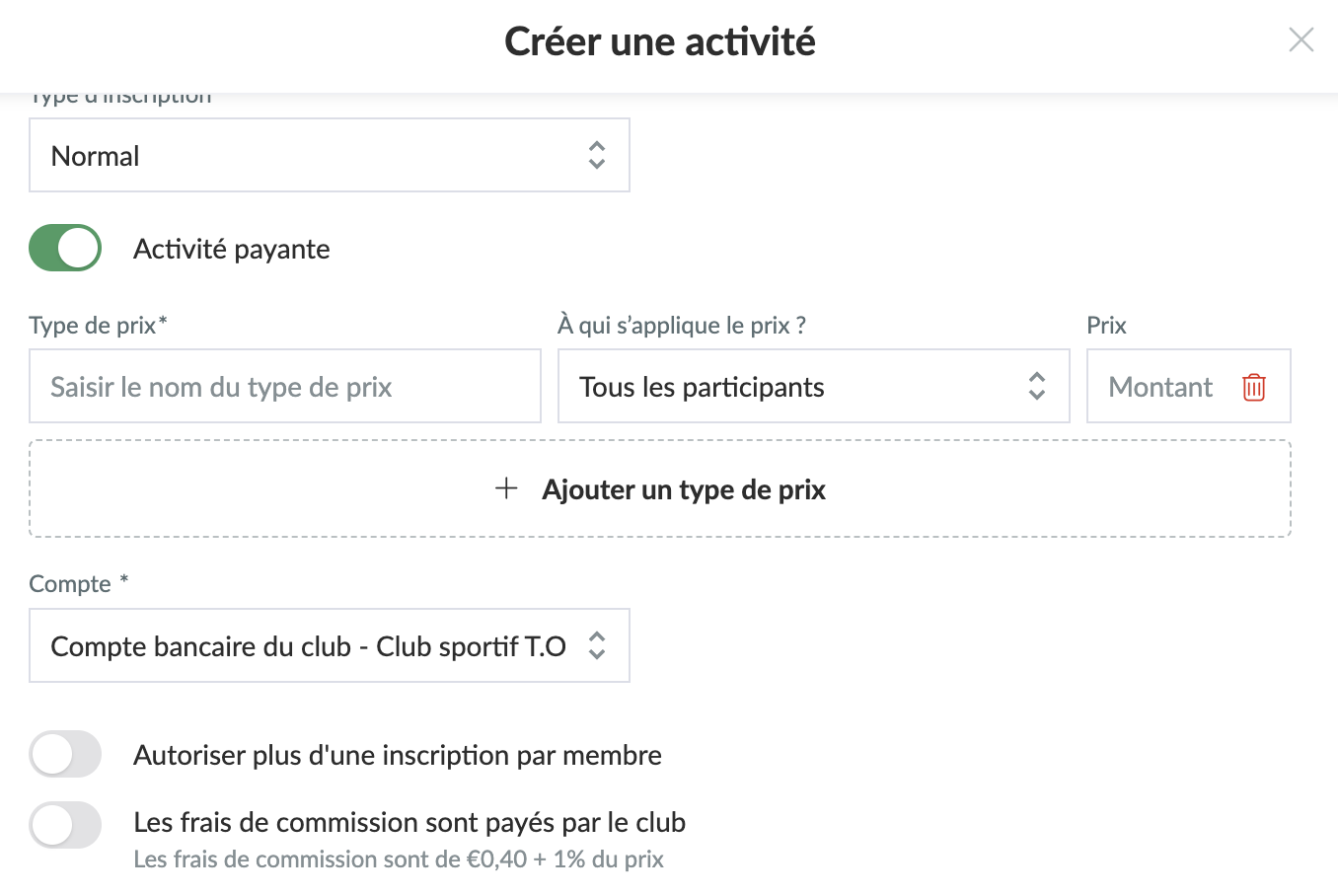Click the €0,40 + 1% commission note
The image size is (1338, 896).
click(398, 859)
